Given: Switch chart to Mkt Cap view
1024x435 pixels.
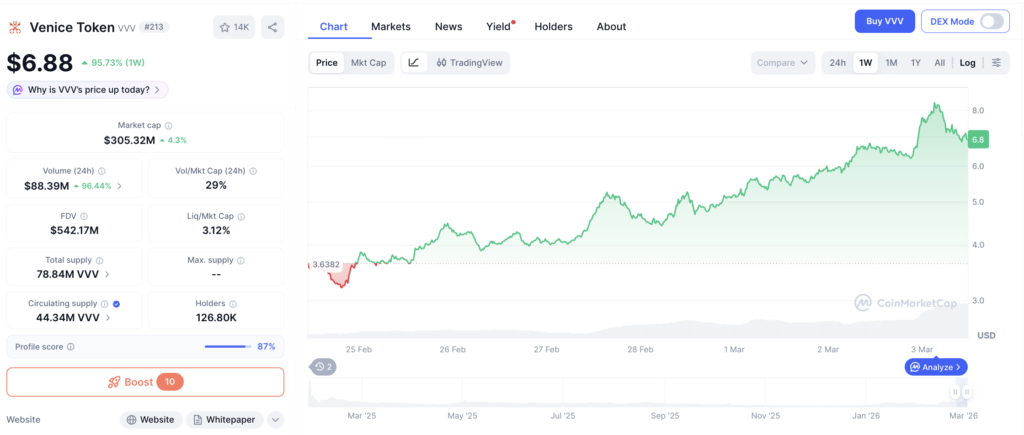Looking at the screenshot, I should (x=368, y=63).
